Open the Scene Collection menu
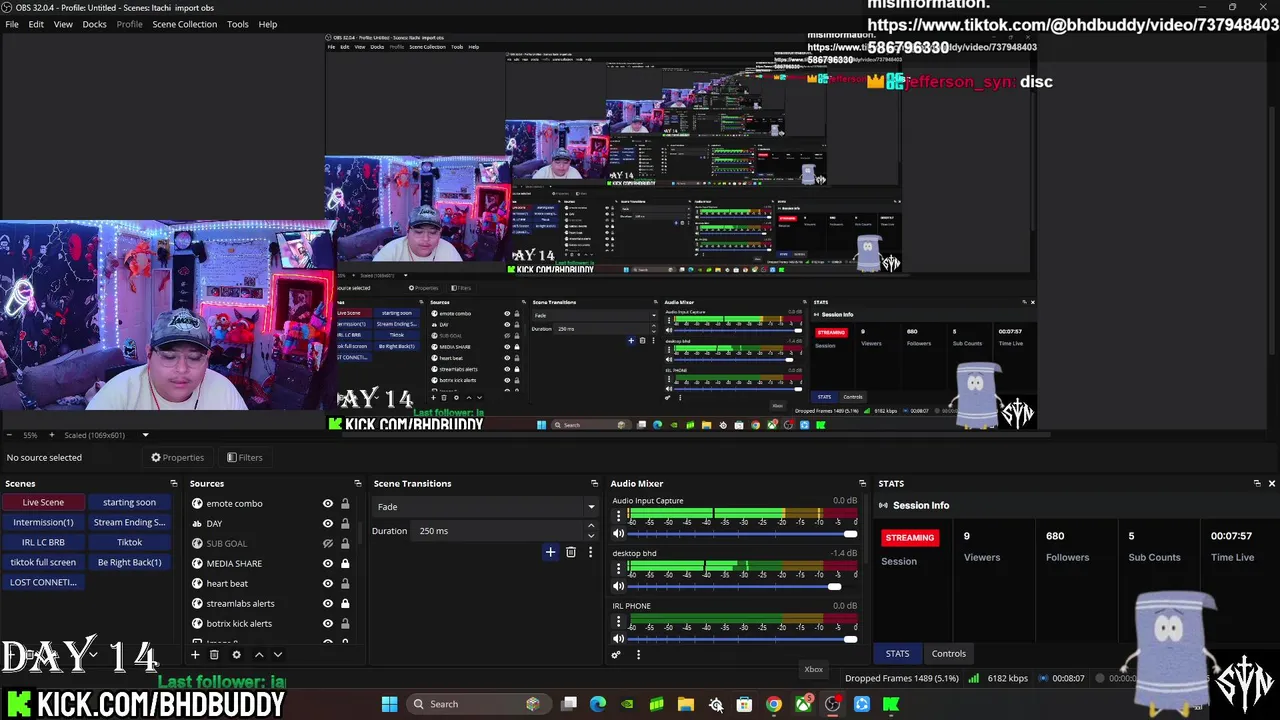This screenshot has height=720, width=1280. [x=184, y=24]
